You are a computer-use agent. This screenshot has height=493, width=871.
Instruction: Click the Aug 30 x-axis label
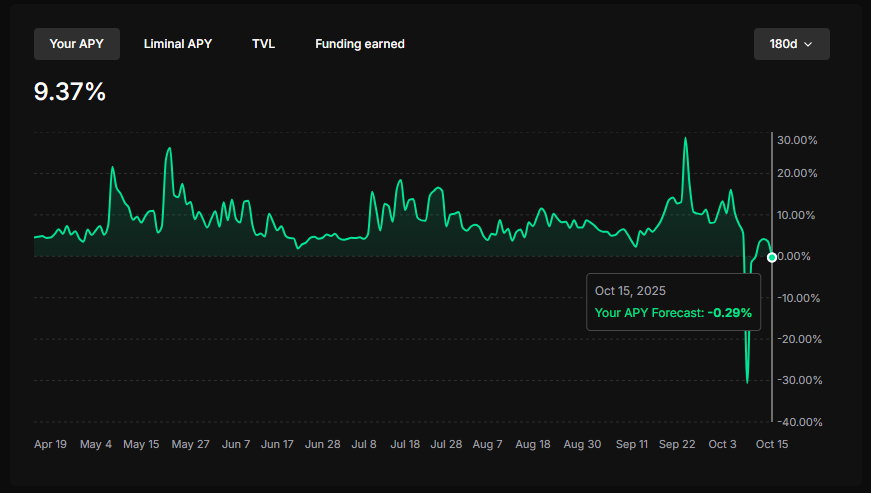point(582,444)
